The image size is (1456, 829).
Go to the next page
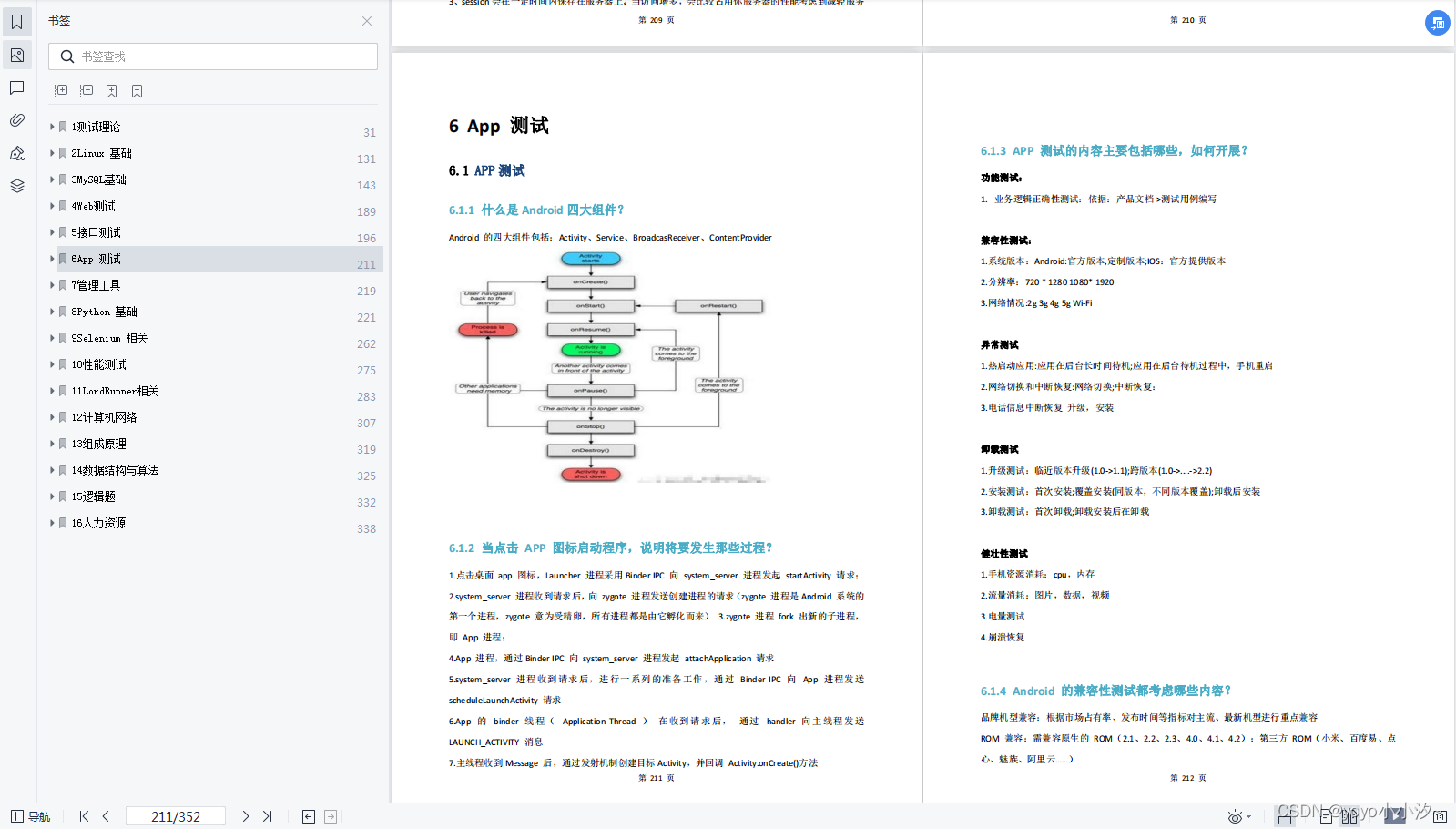click(x=245, y=816)
